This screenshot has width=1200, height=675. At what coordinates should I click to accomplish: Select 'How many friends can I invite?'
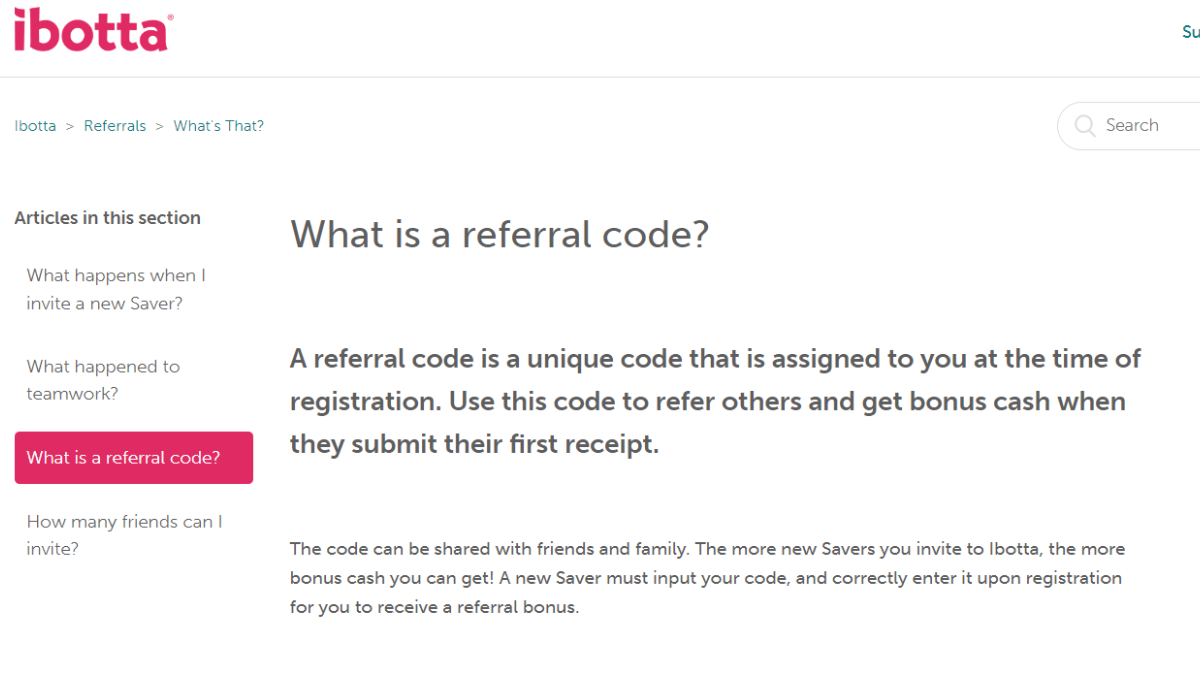pyautogui.click(x=123, y=534)
